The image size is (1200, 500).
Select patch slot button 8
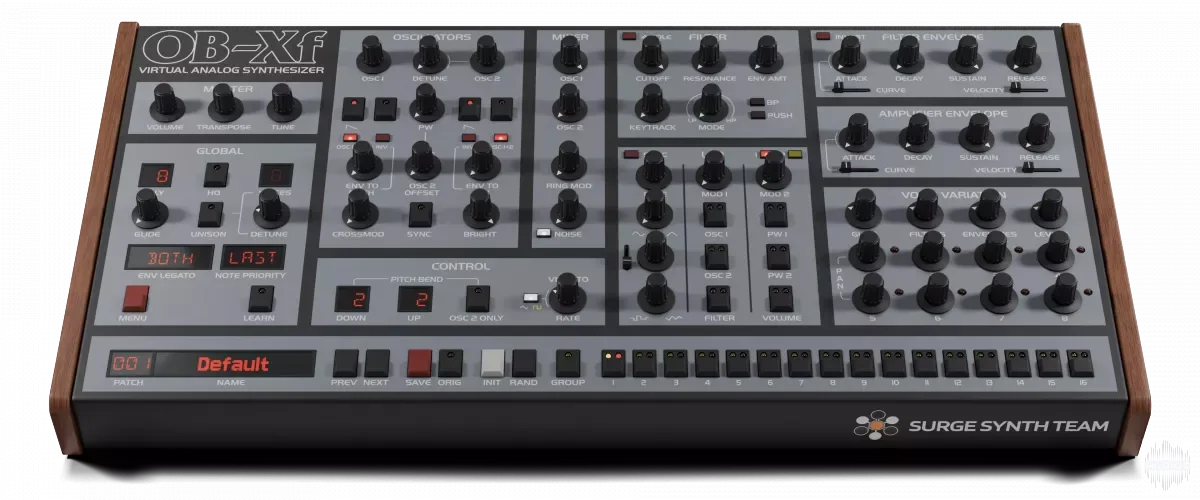click(x=830, y=361)
